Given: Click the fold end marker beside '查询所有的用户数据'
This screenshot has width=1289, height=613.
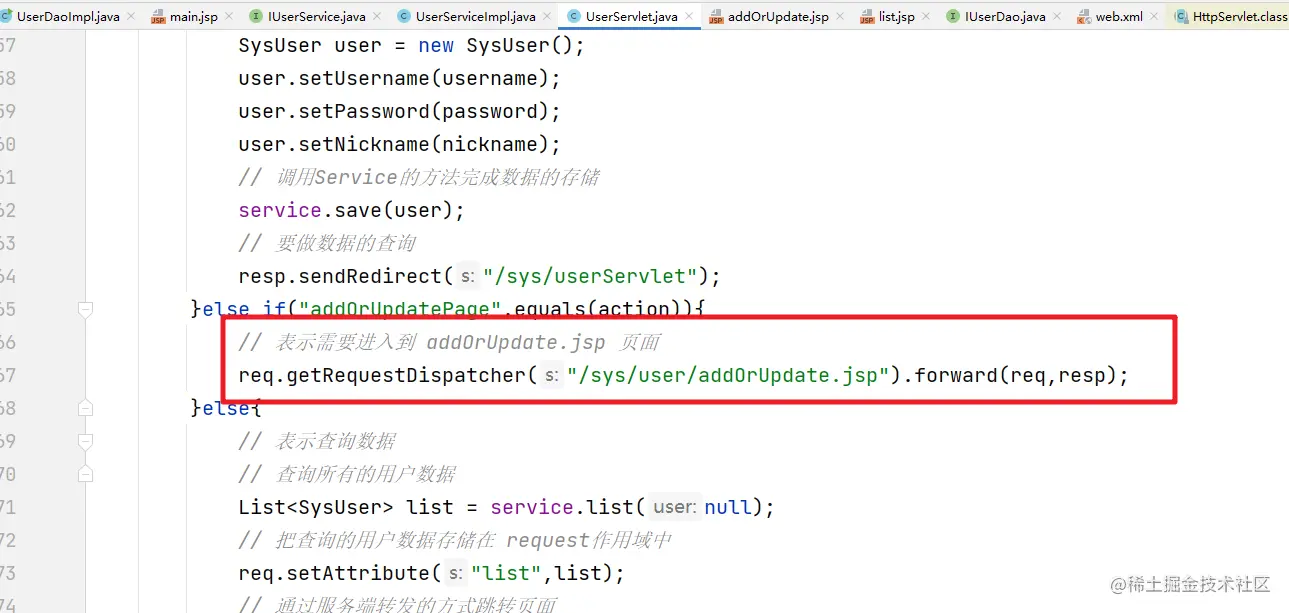Looking at the screenshot, I should point(85,474).
